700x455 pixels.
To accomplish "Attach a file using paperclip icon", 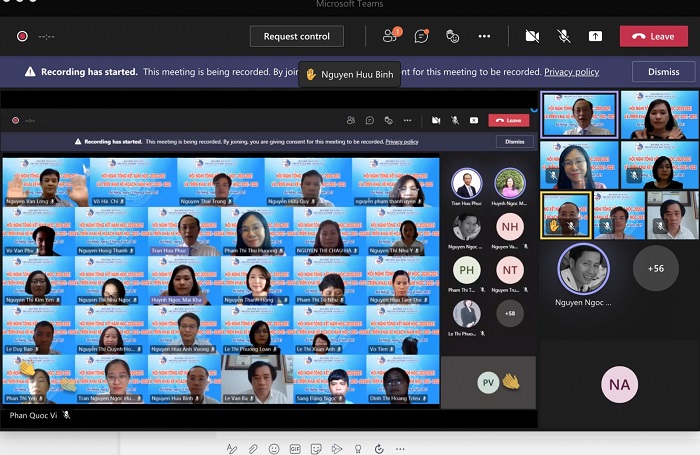I will 253,447.
